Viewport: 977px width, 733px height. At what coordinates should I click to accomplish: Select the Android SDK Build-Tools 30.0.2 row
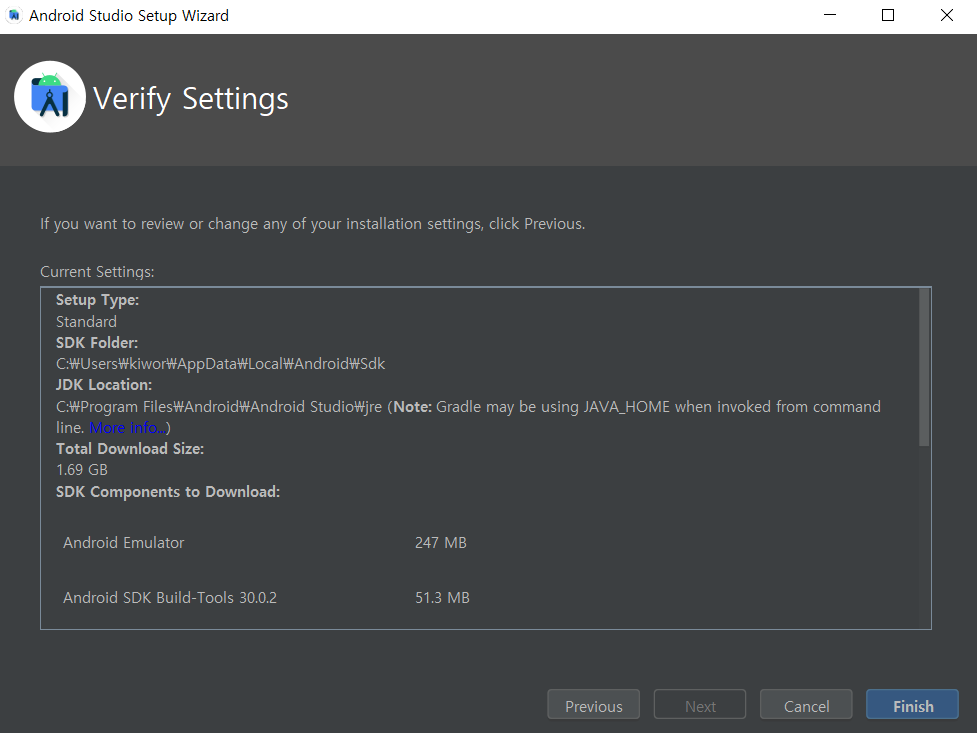(266, 598)
